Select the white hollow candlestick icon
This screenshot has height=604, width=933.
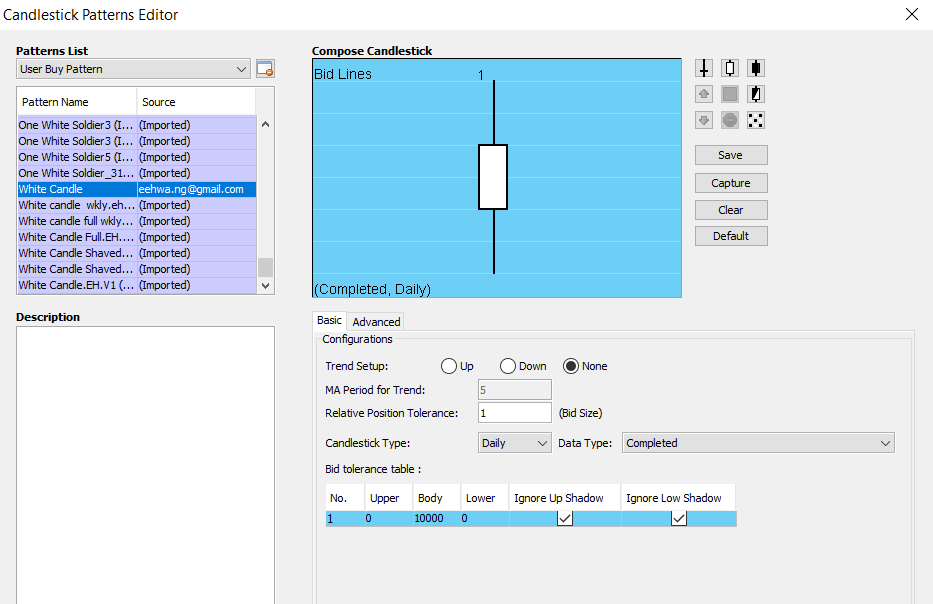(x=730, y=68)
